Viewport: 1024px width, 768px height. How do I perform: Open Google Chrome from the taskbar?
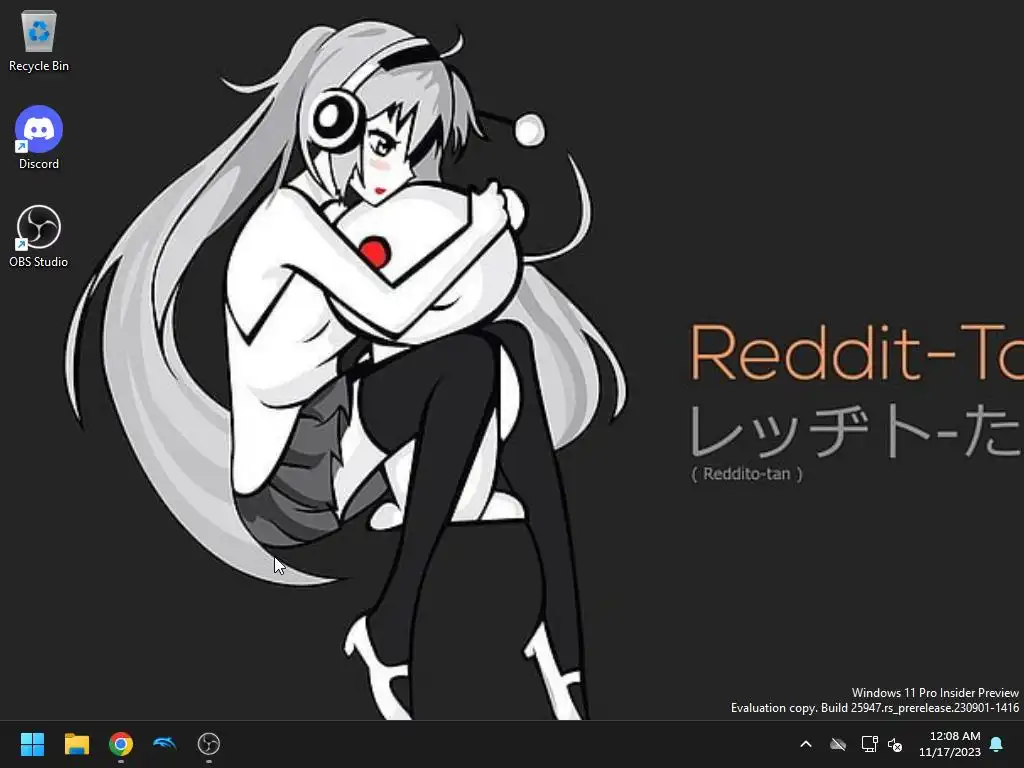pos(121,744)
